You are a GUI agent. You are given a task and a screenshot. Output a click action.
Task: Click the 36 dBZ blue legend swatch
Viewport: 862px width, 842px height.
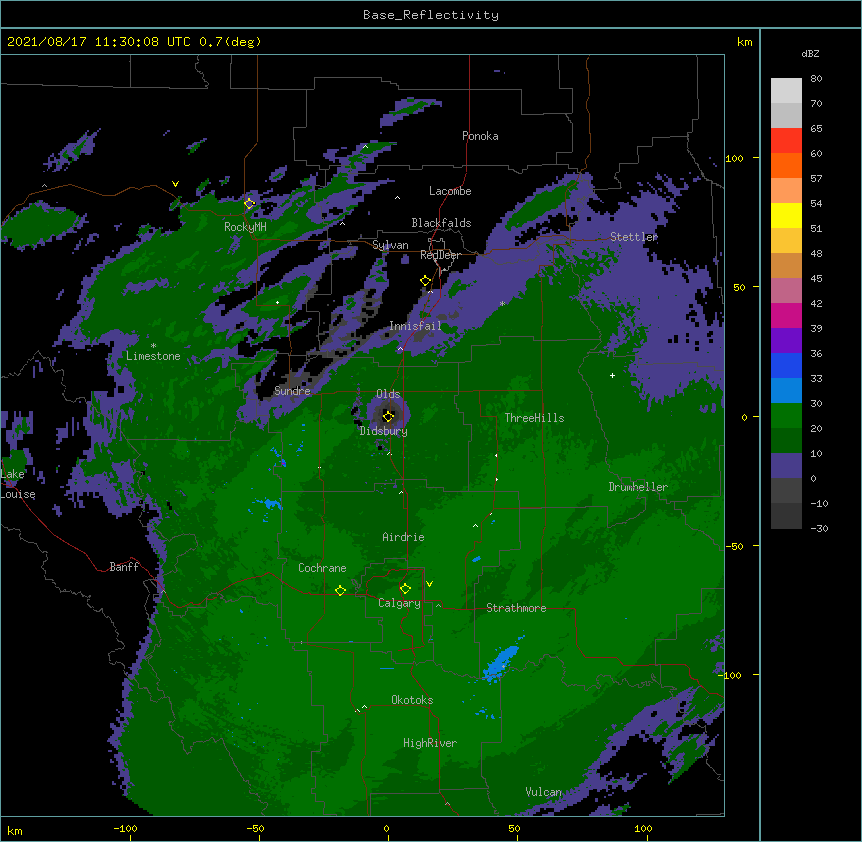786,365
